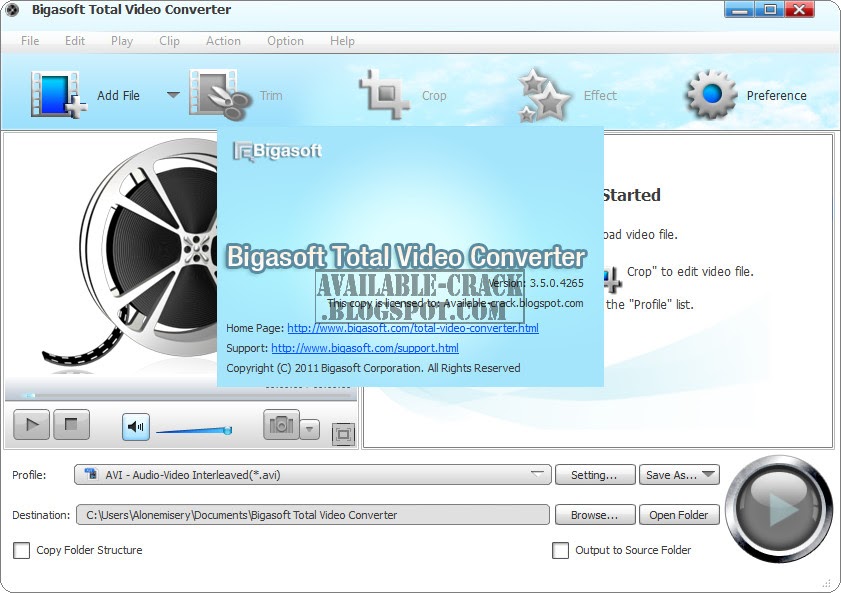Open the Clip menu
This screenshot has width=841, height=593.
pos(169,41)
